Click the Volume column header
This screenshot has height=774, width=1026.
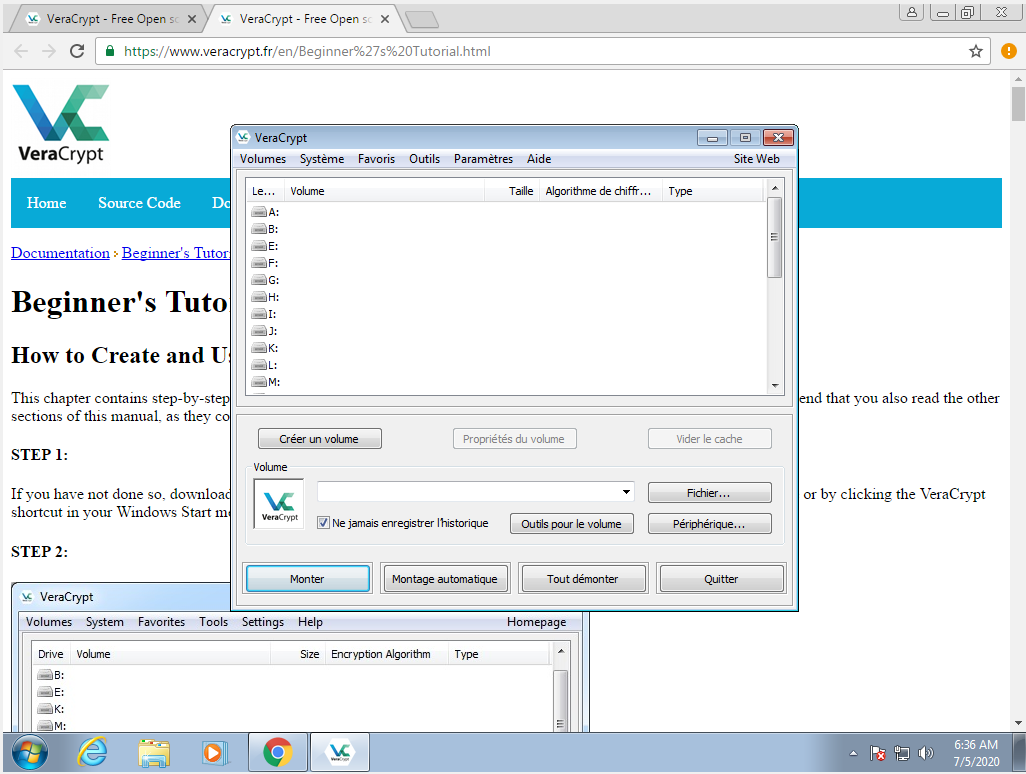[384, 191]
